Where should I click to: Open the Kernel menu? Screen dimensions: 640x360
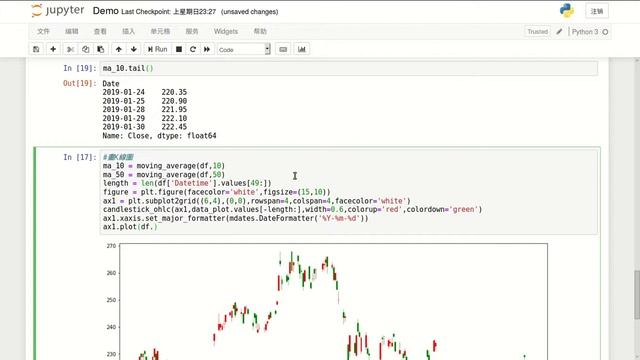point(192,31)
